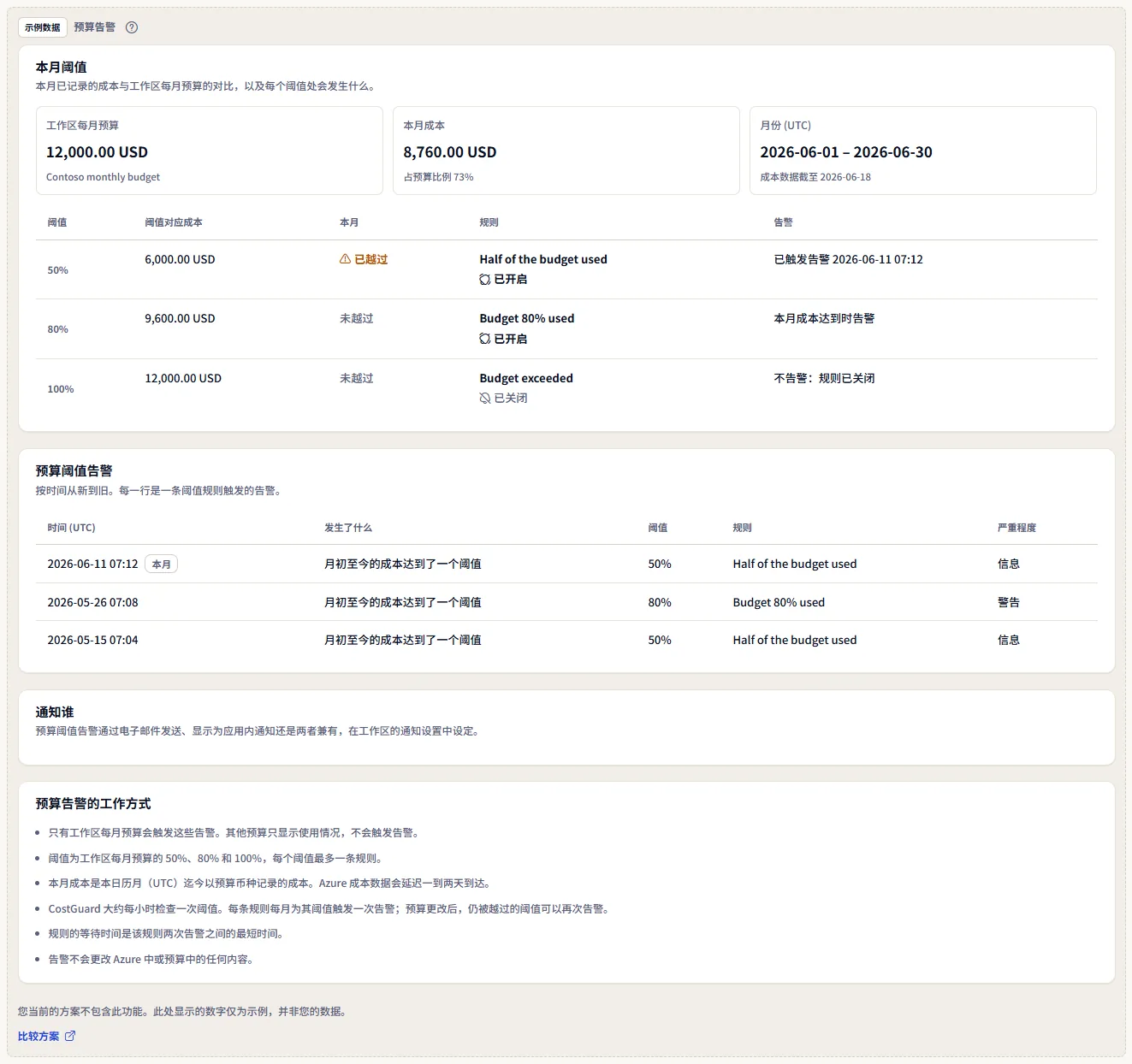Click the 时间 (UTC) column header
1132x1064 pixels.
click(72, 528)
